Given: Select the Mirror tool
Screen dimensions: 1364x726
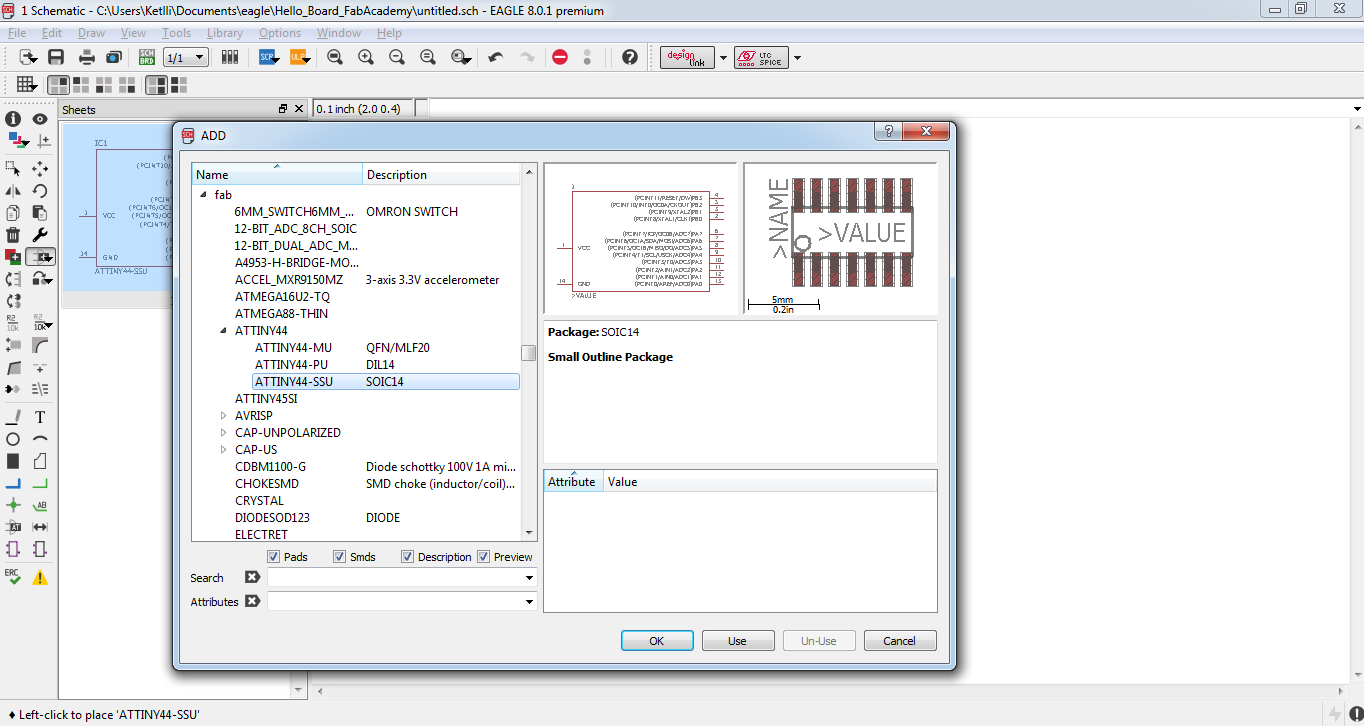Looking at the screenshot, I should pos(13,190).
